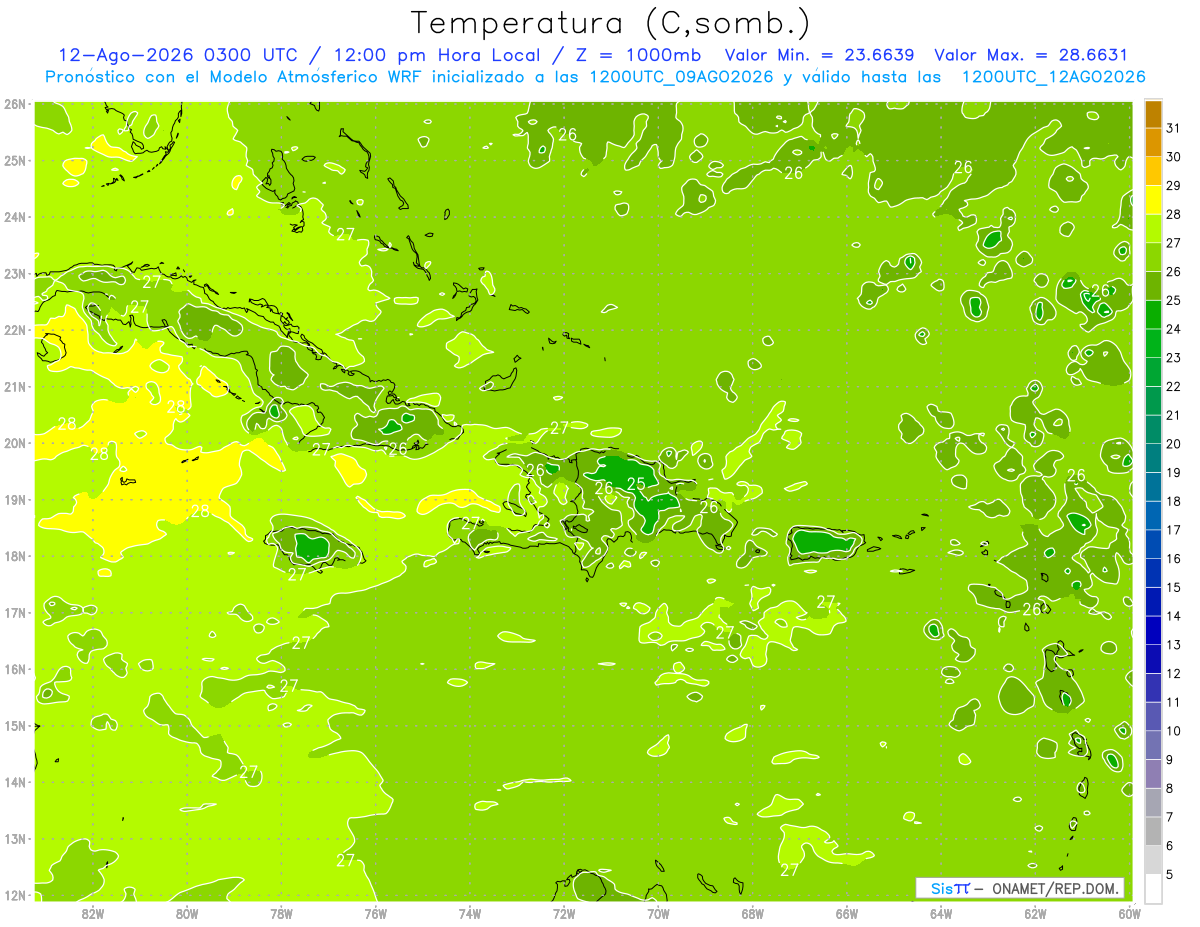Image resolution: width=1200 pixels, height=927 pixels.
Task: Click the dark green cold area over Jamaica
Action: click(312, 546)
